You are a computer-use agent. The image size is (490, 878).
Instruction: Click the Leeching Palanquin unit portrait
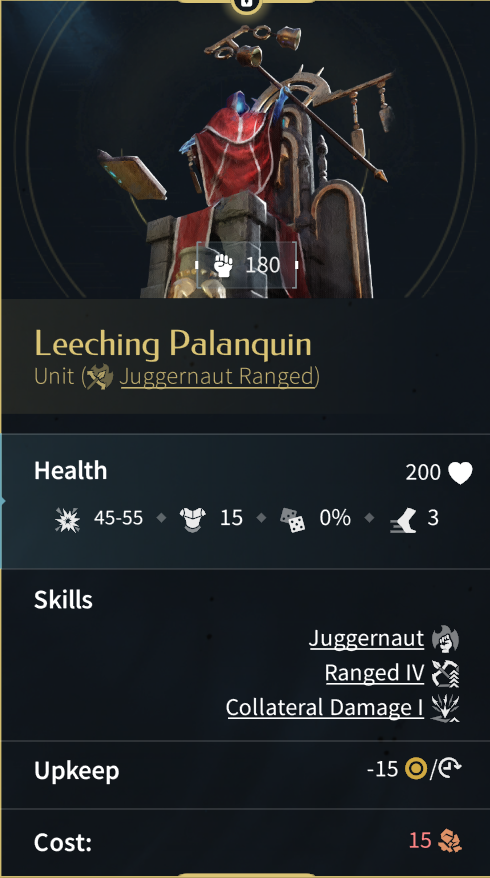245,150
